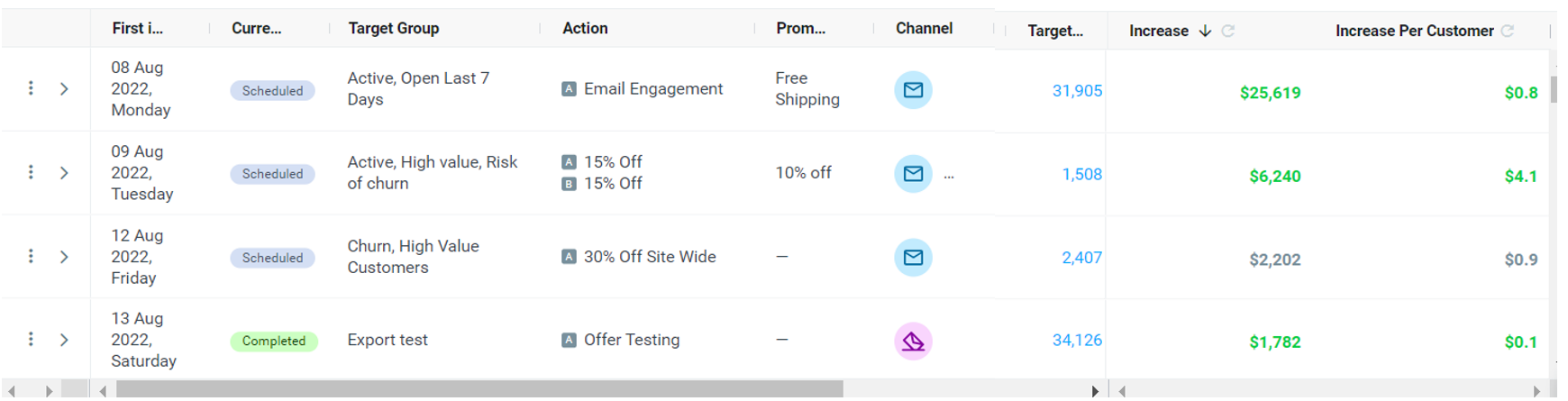Expand the 13 Aug 2022 campaign row
This screenshot has width=1568, height=401.
pyautogui.click(x=64, y=340)
